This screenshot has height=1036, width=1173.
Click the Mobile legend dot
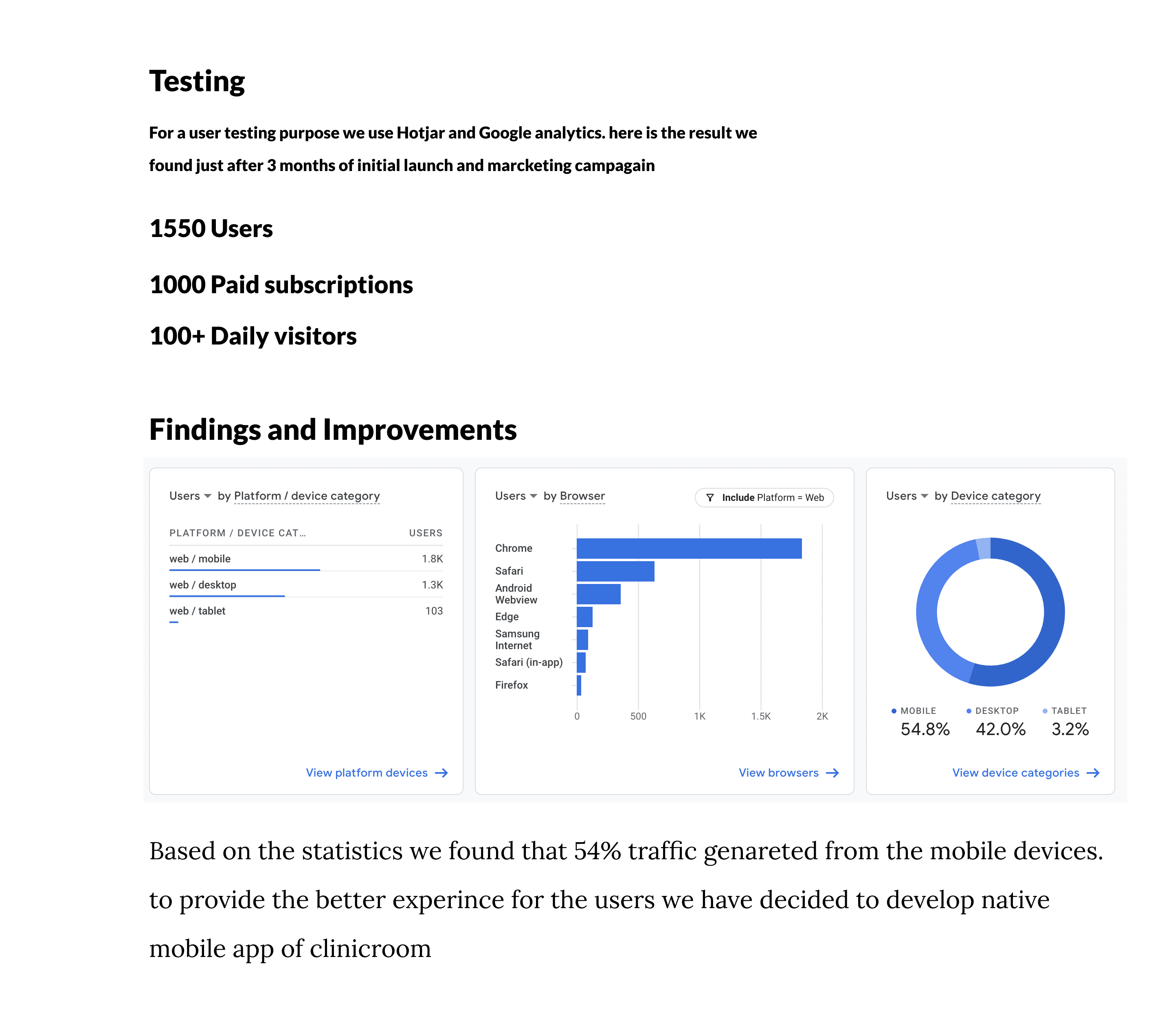click(894, 711)
